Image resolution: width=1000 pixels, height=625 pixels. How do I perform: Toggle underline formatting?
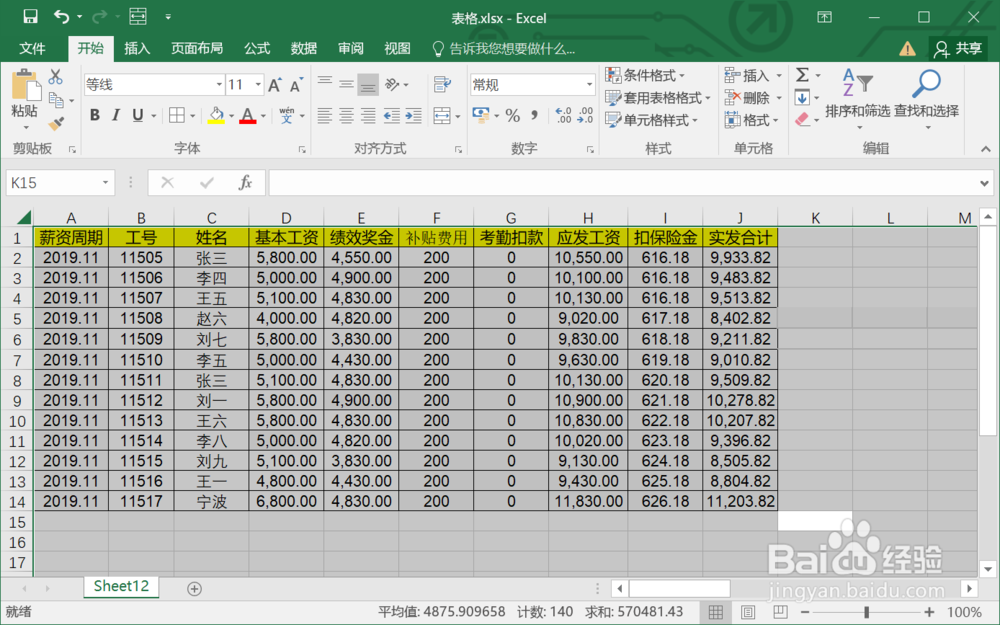[x=137, y=115]
